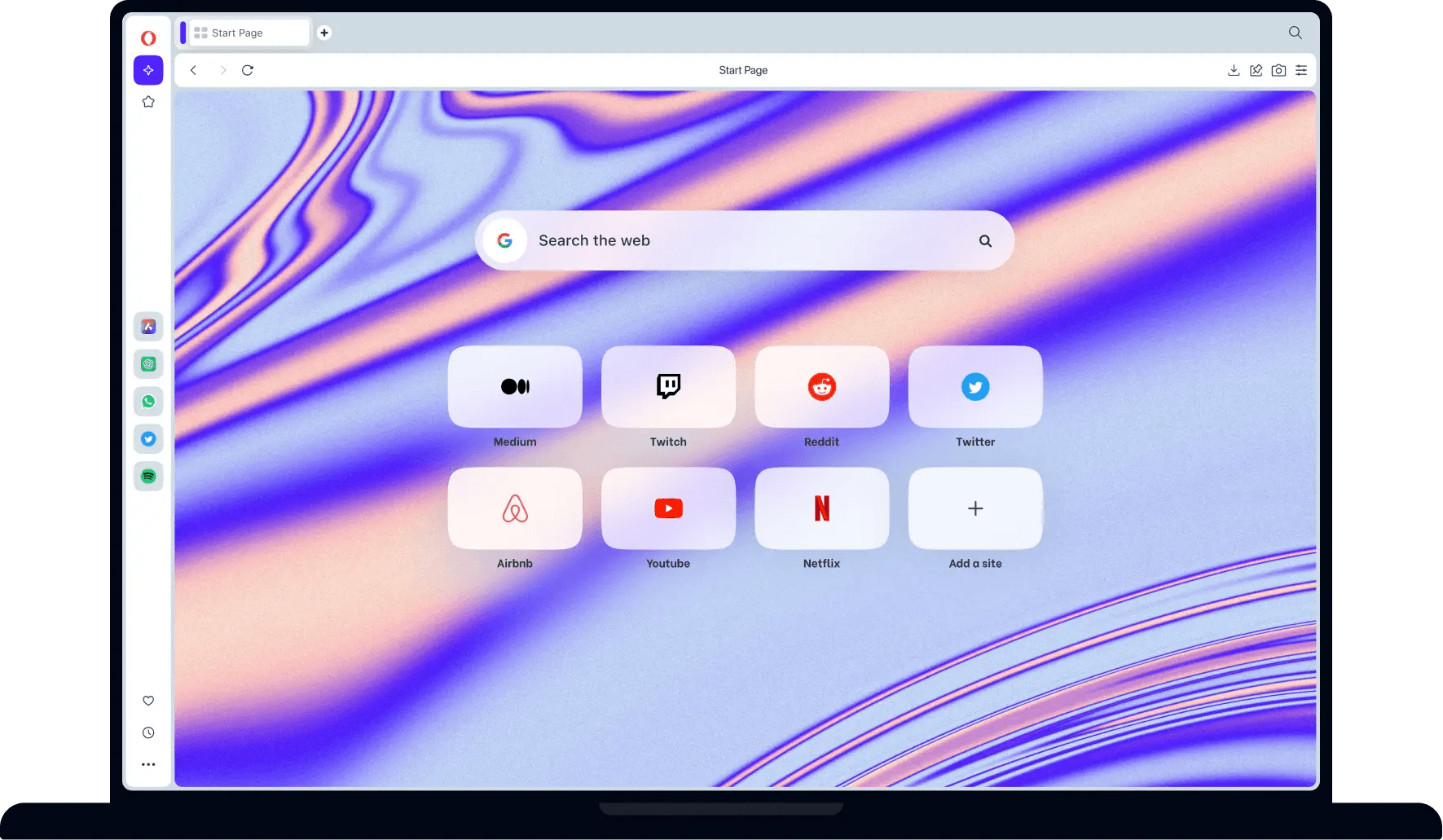Expand the three-dot sidebar menu

[148, 764]
